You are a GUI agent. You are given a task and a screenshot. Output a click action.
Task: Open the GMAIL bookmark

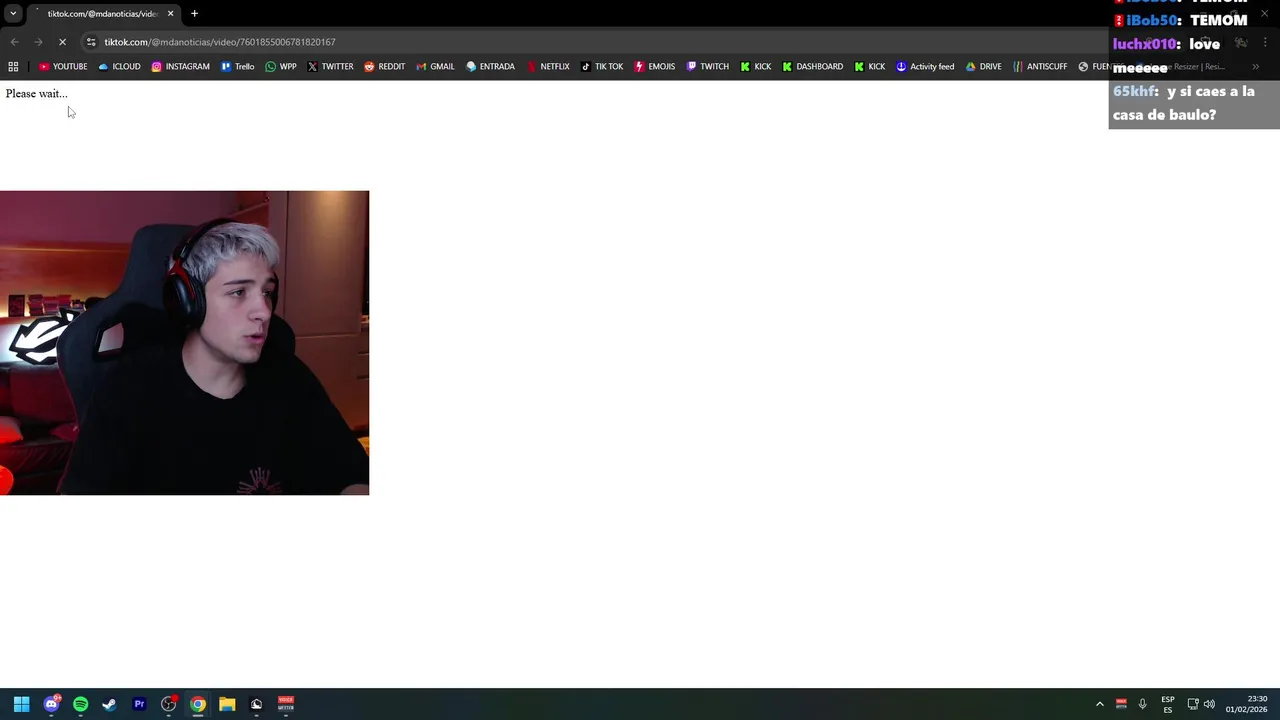point(435,67)
